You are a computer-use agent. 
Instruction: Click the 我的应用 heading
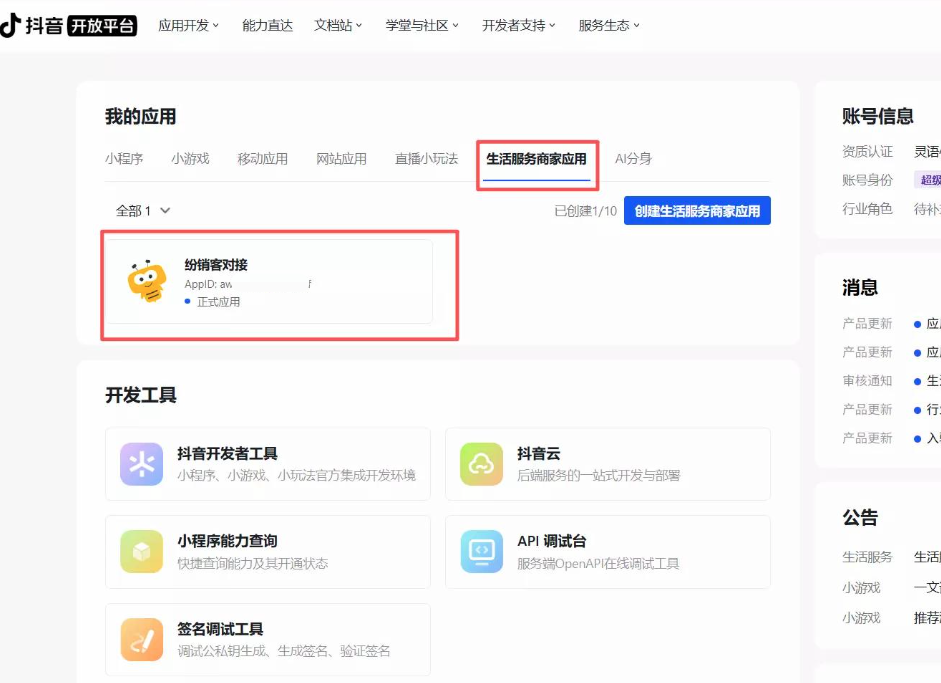(140, 116)
